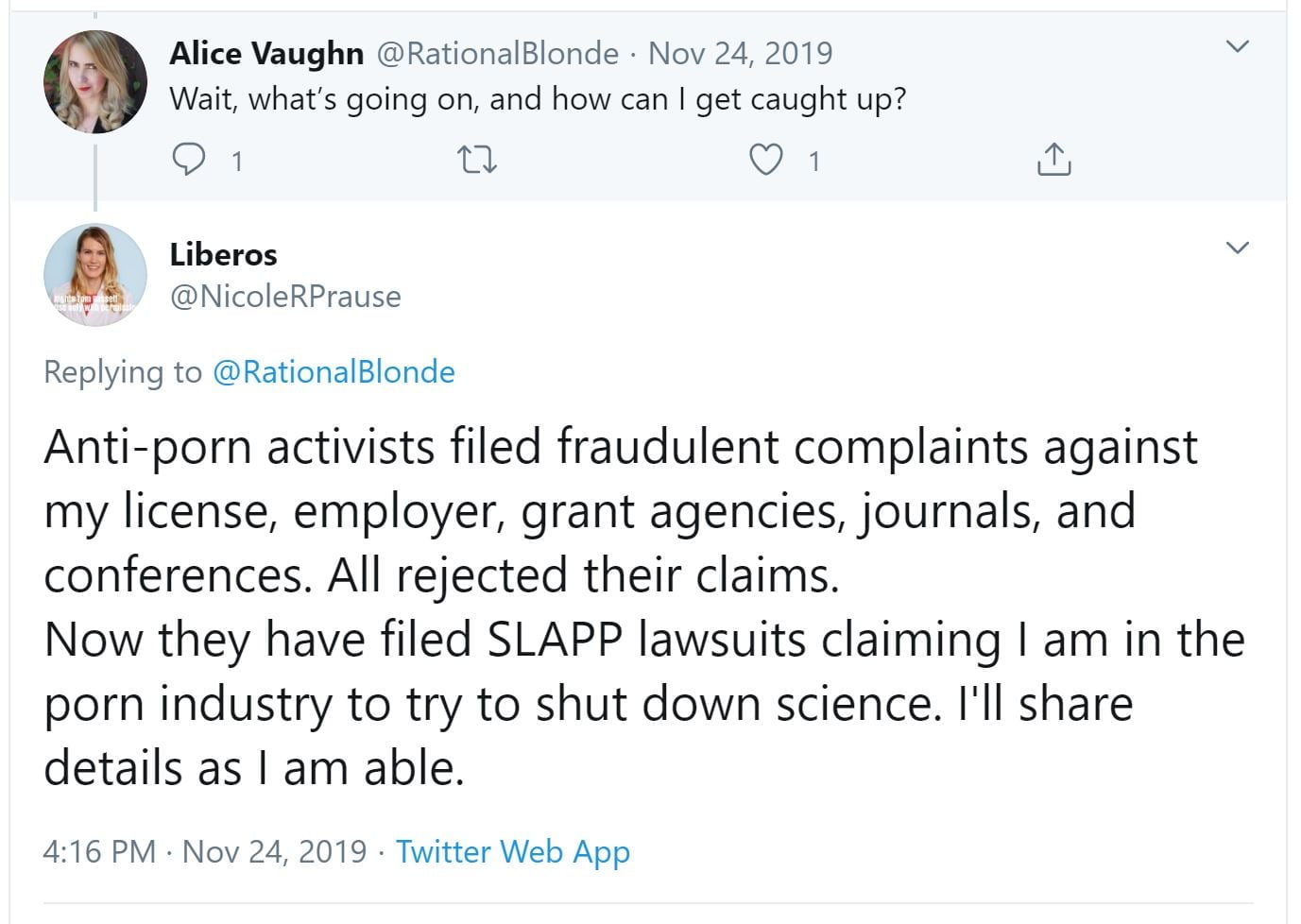Click @RationalBlonde in the Replying to line
The width and height of the screenshot is (1301, 924).
tap(334, 372)
